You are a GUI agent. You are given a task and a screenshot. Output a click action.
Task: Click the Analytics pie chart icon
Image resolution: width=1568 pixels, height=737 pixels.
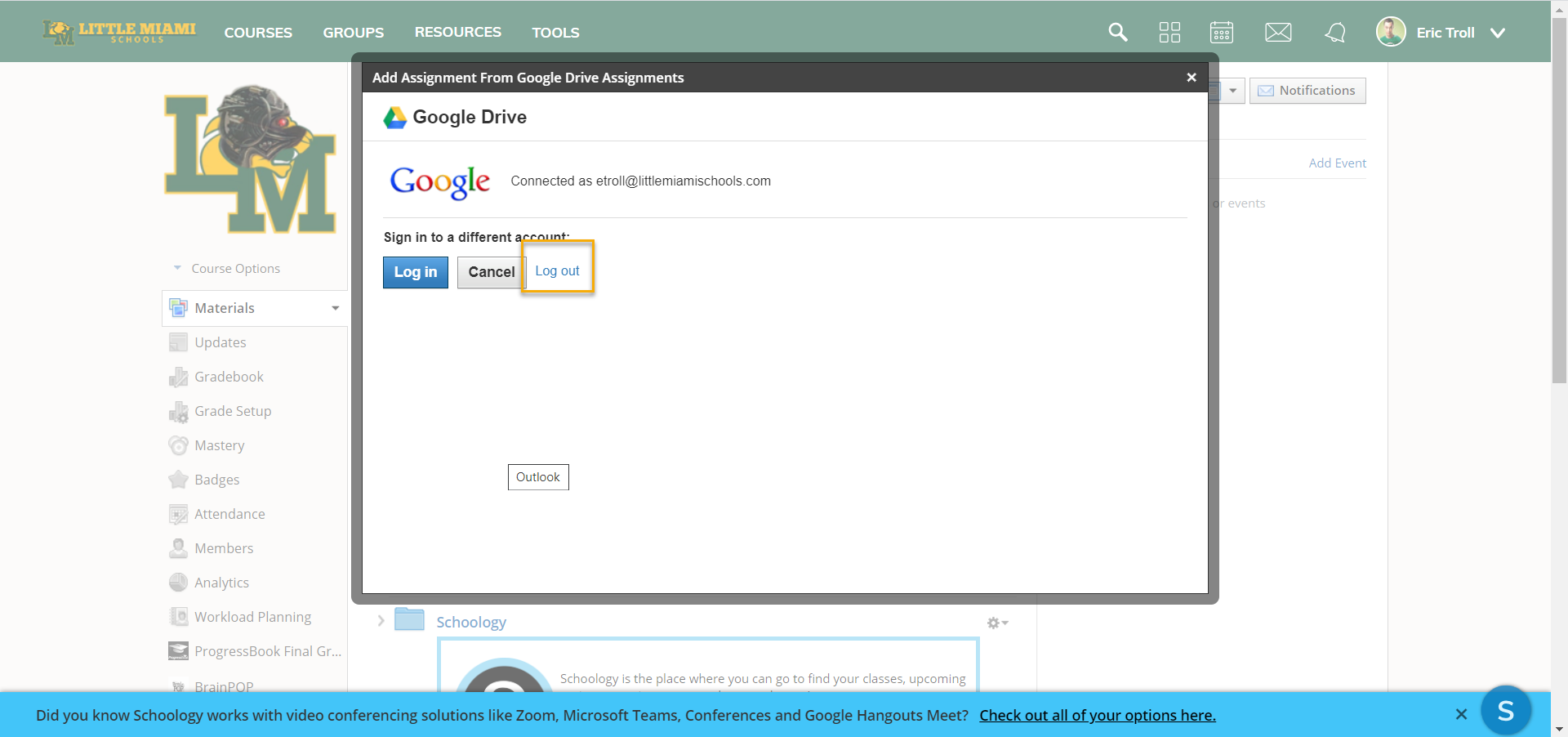tap(178, 583)
